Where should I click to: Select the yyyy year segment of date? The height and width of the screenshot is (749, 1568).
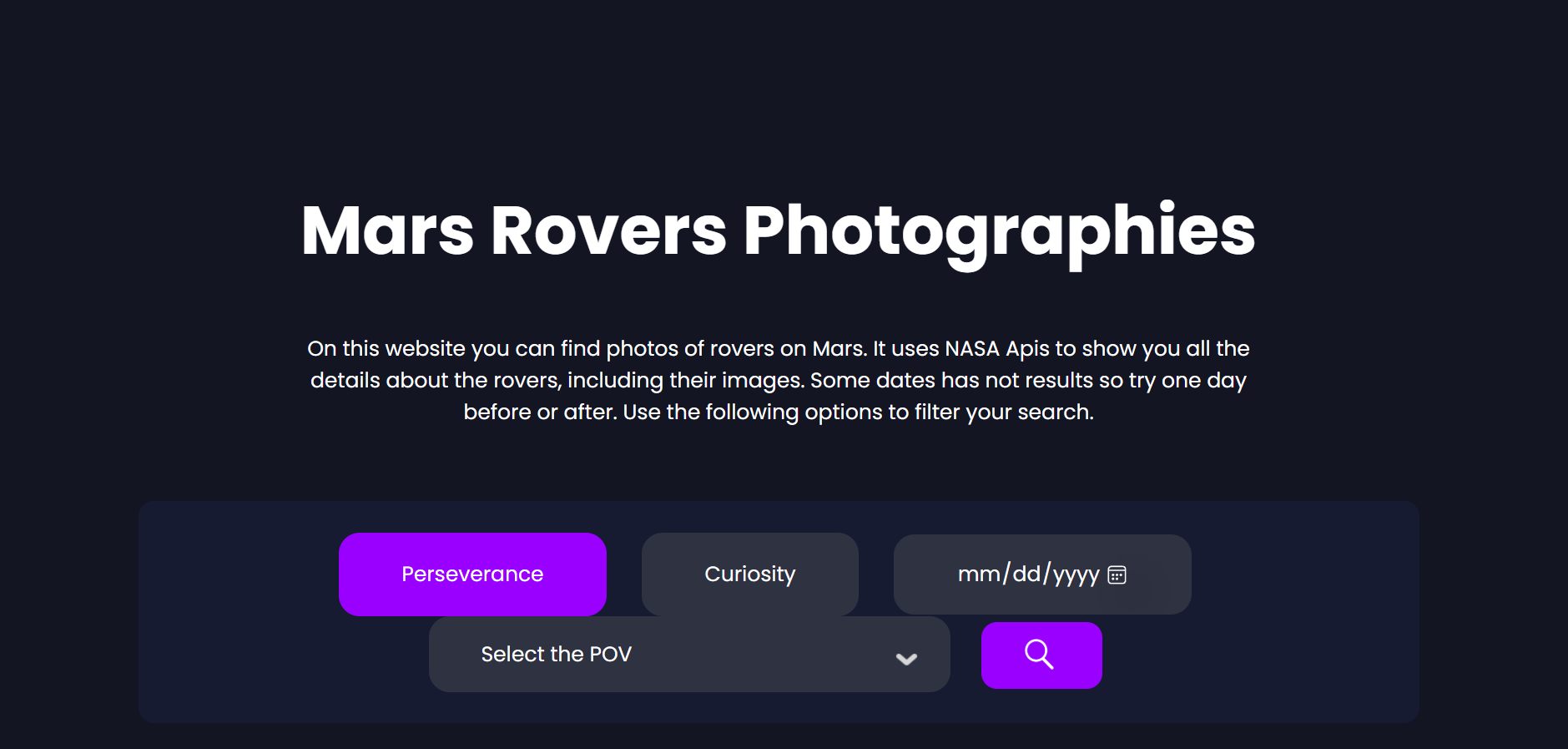click(x=1076, y=575)
